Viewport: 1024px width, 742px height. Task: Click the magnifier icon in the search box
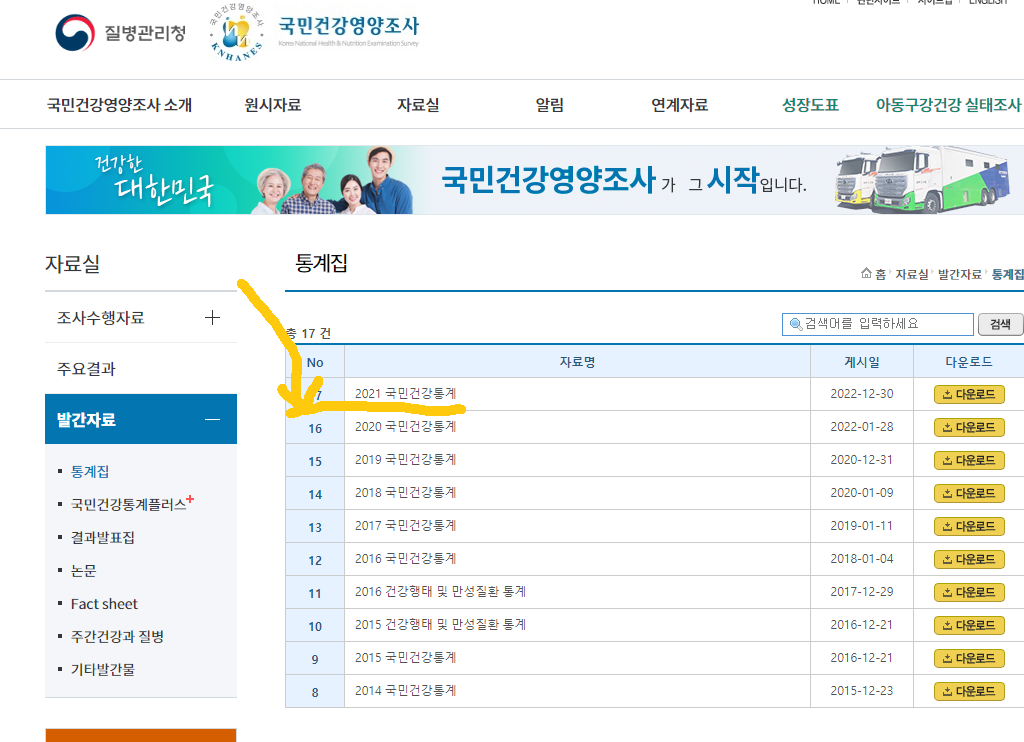pyautogui.click(x=795, y=324)
